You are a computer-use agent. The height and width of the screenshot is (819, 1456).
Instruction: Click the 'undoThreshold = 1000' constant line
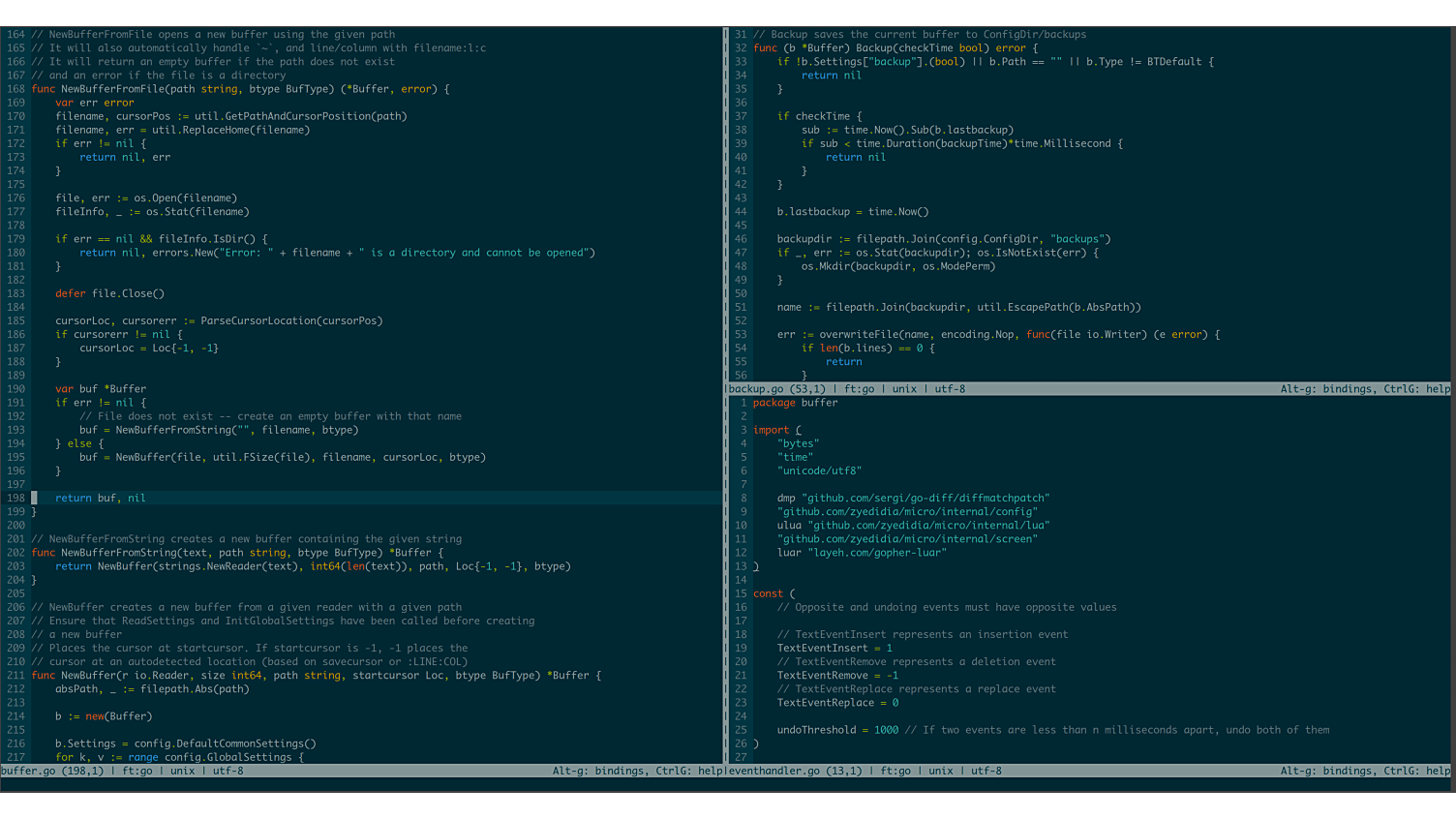tap(837, 730)
